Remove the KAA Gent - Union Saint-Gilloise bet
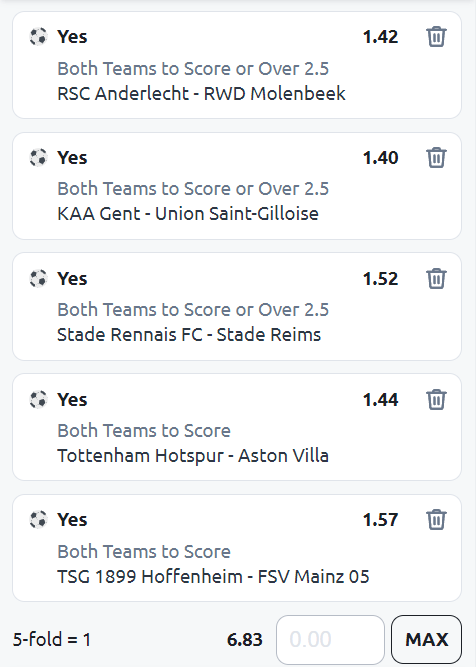The height and width of the screenshot is (667, 476). coord(436,157)
